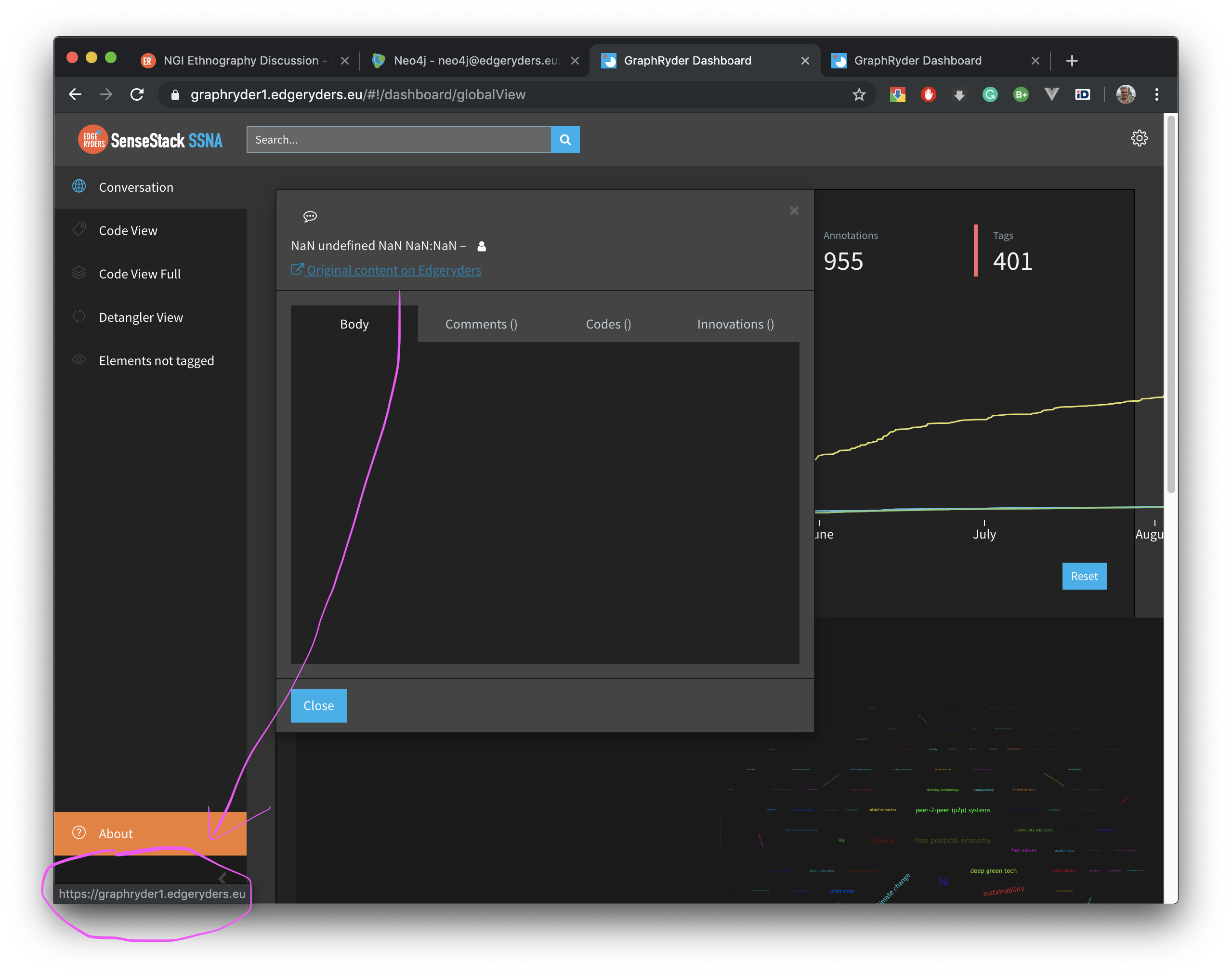This screenshot has height=975, width=1232.
Task: Click the V-shaped extension icon
Action: 1052,95
